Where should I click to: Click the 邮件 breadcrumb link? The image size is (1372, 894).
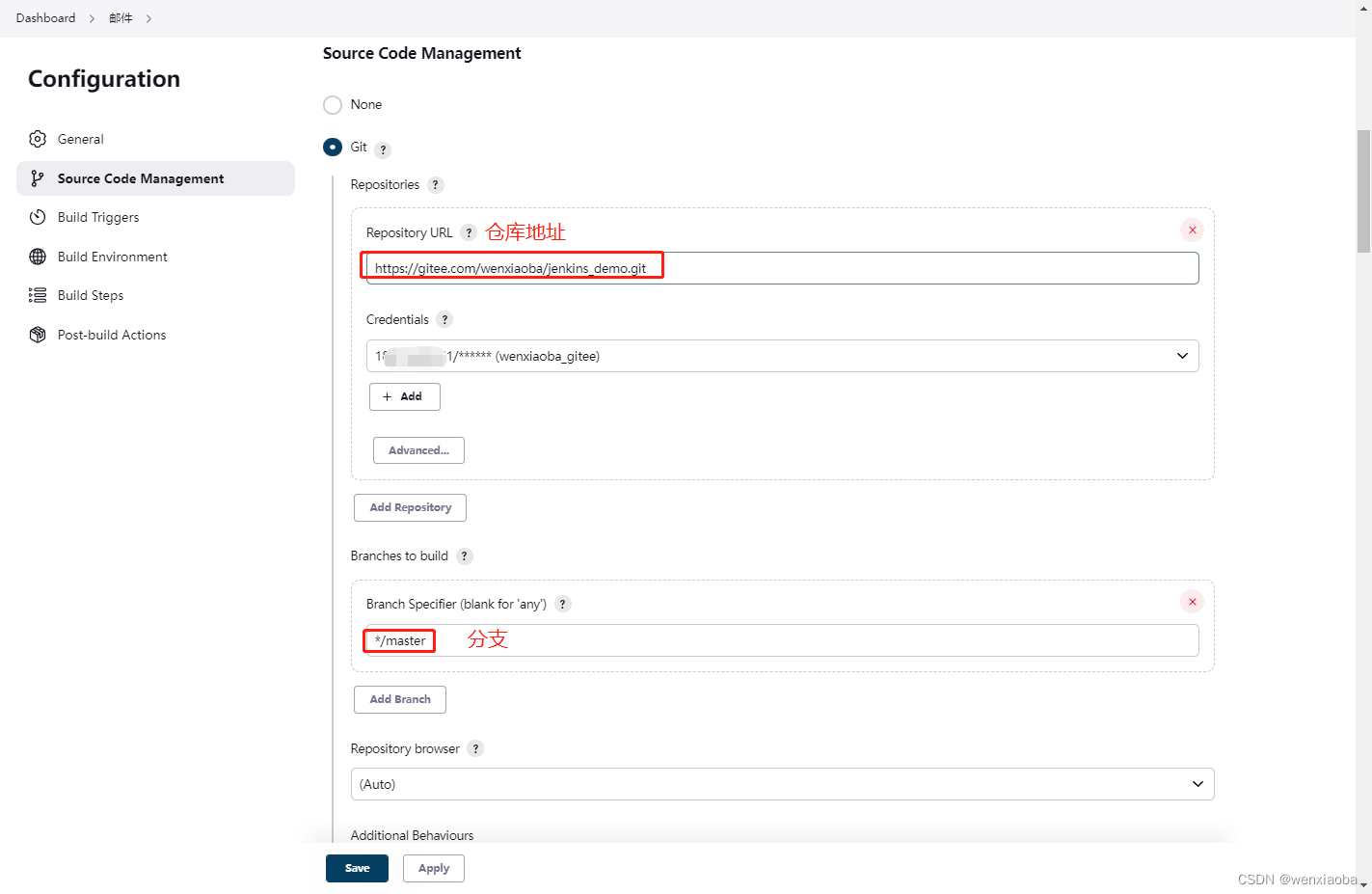121,18
